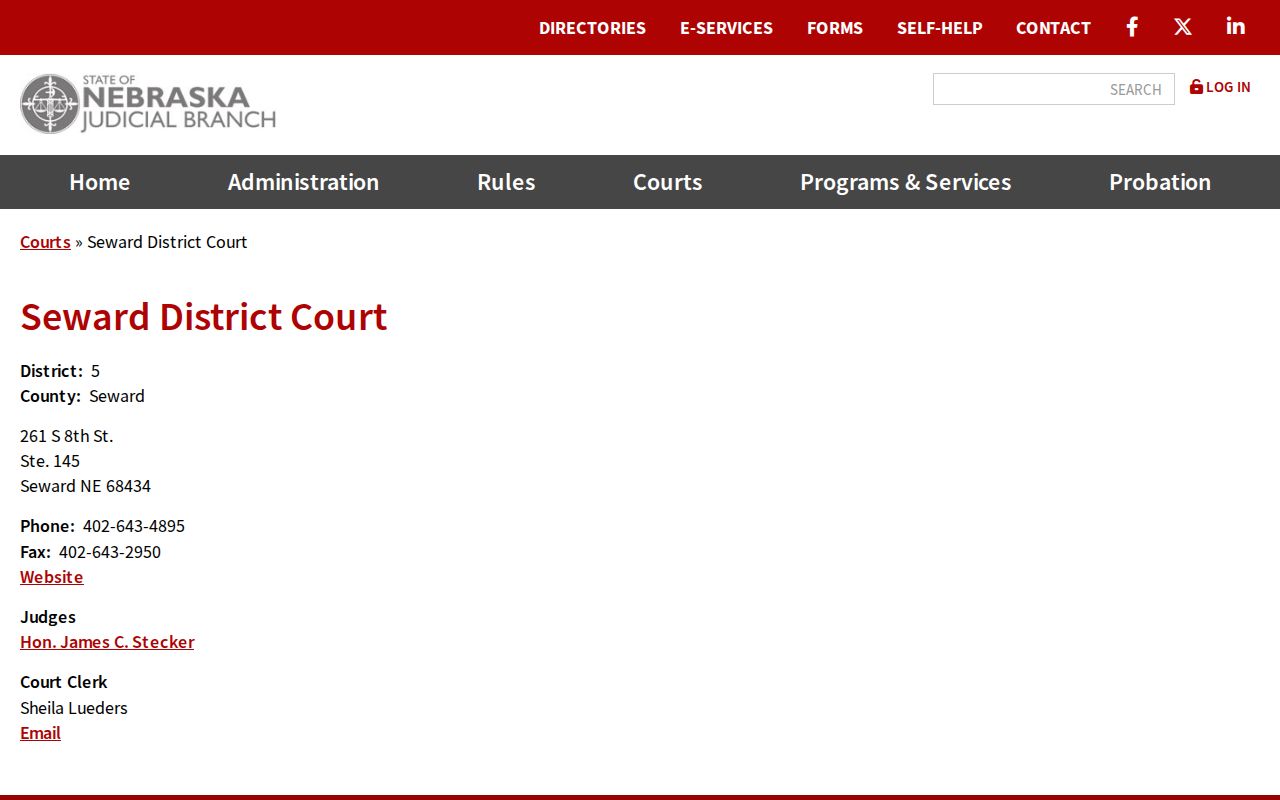Open the Rules navigation item

[x=506, y=182]
